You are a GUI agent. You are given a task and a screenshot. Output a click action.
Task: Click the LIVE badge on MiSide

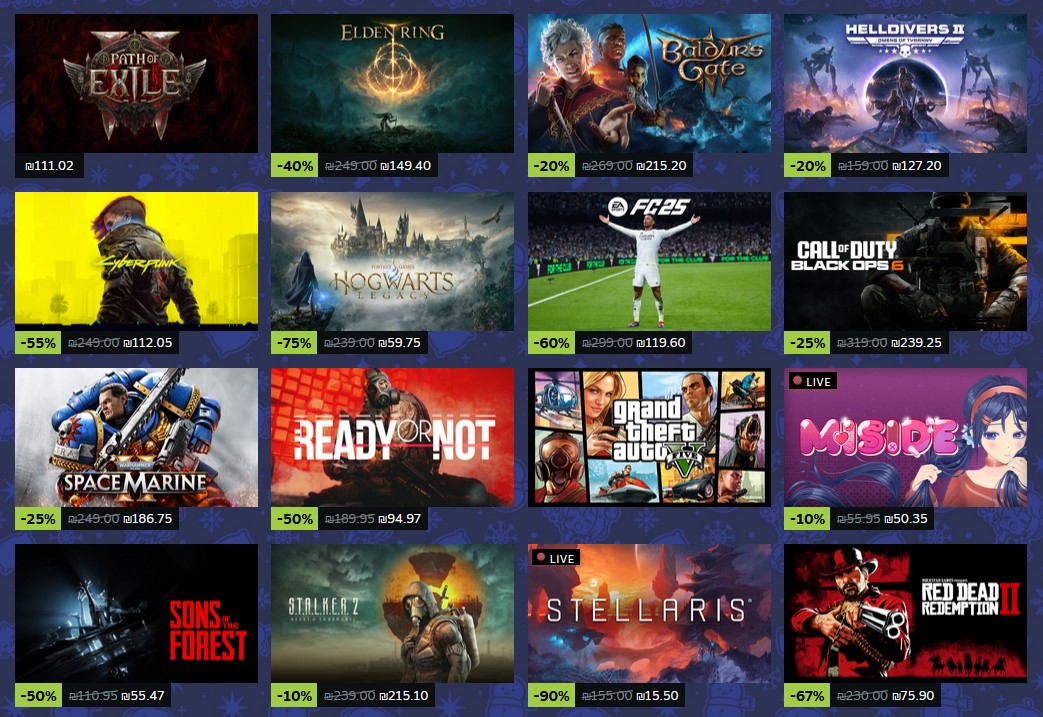click(812, 381)
